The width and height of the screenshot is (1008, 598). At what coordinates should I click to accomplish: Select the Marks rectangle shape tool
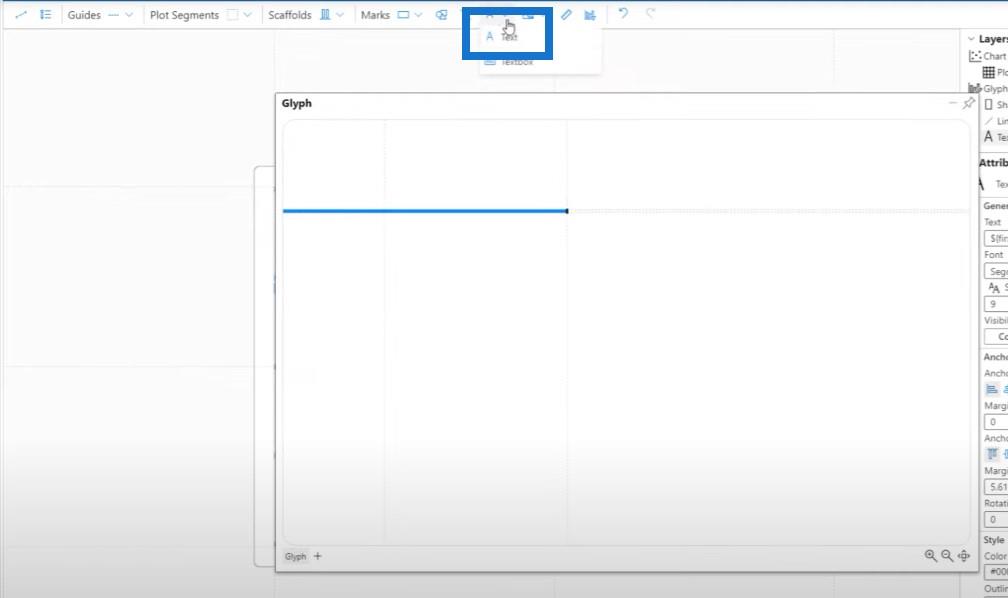coord(403,15)
